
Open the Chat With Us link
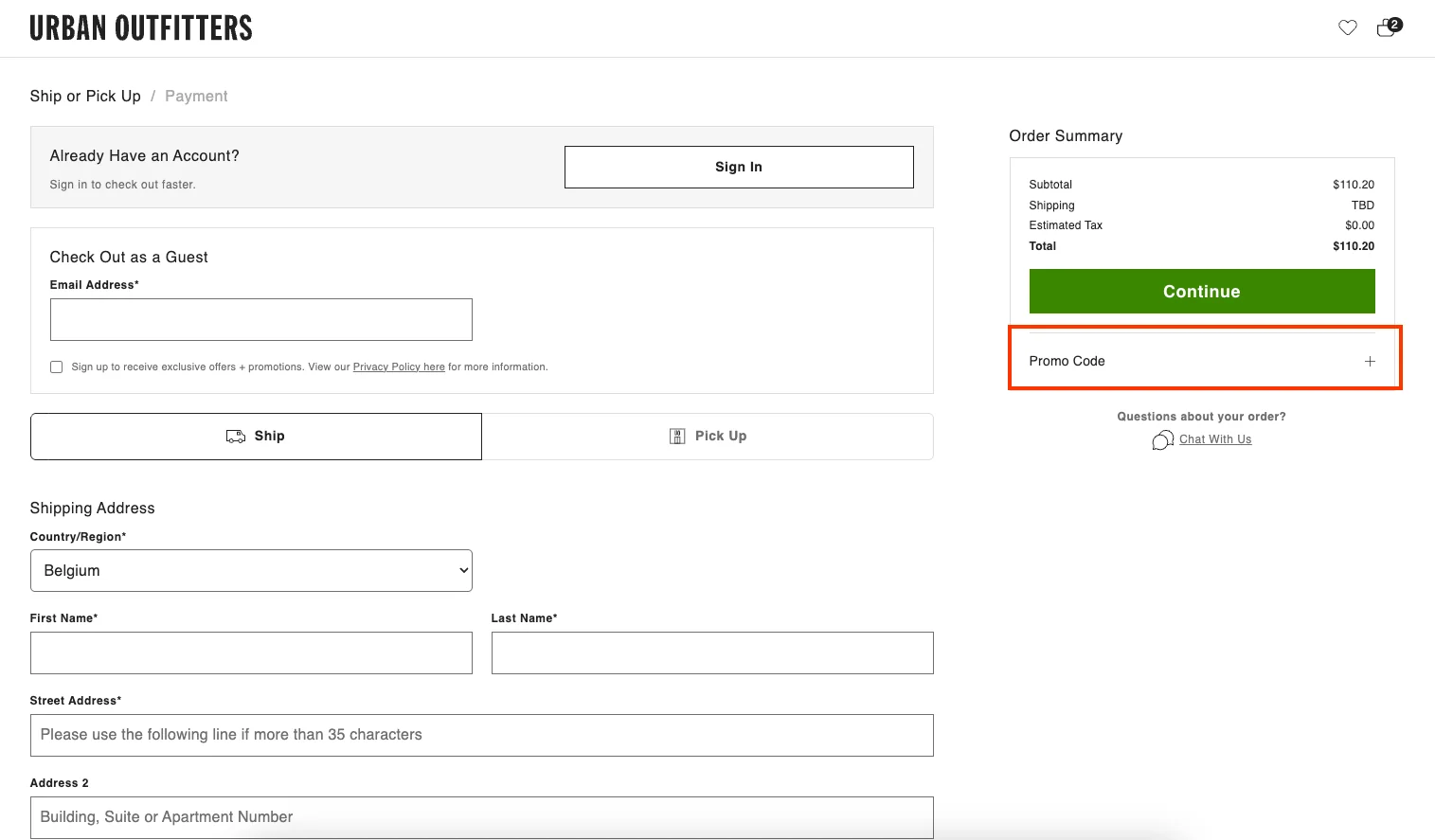tap(1215, 439)
